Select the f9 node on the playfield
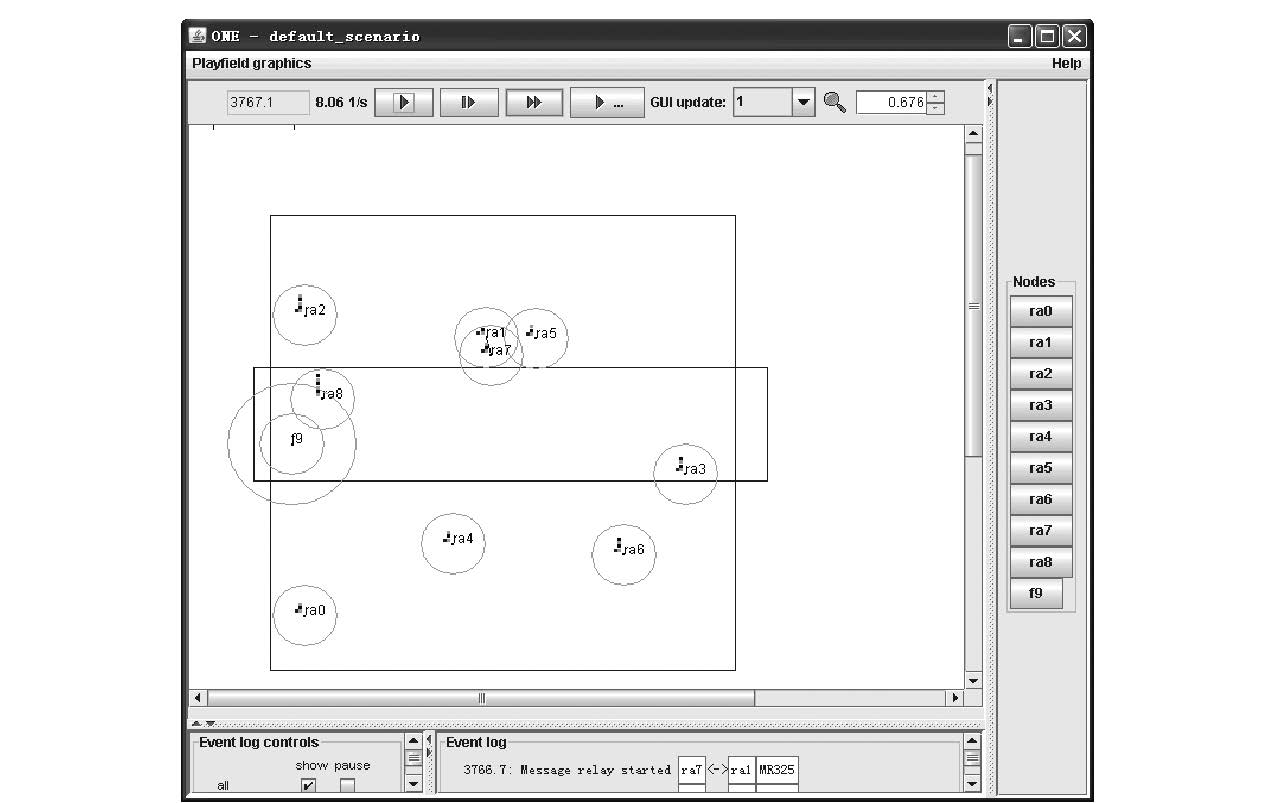This screenshot has height=803, width=1276. (295, 439)
